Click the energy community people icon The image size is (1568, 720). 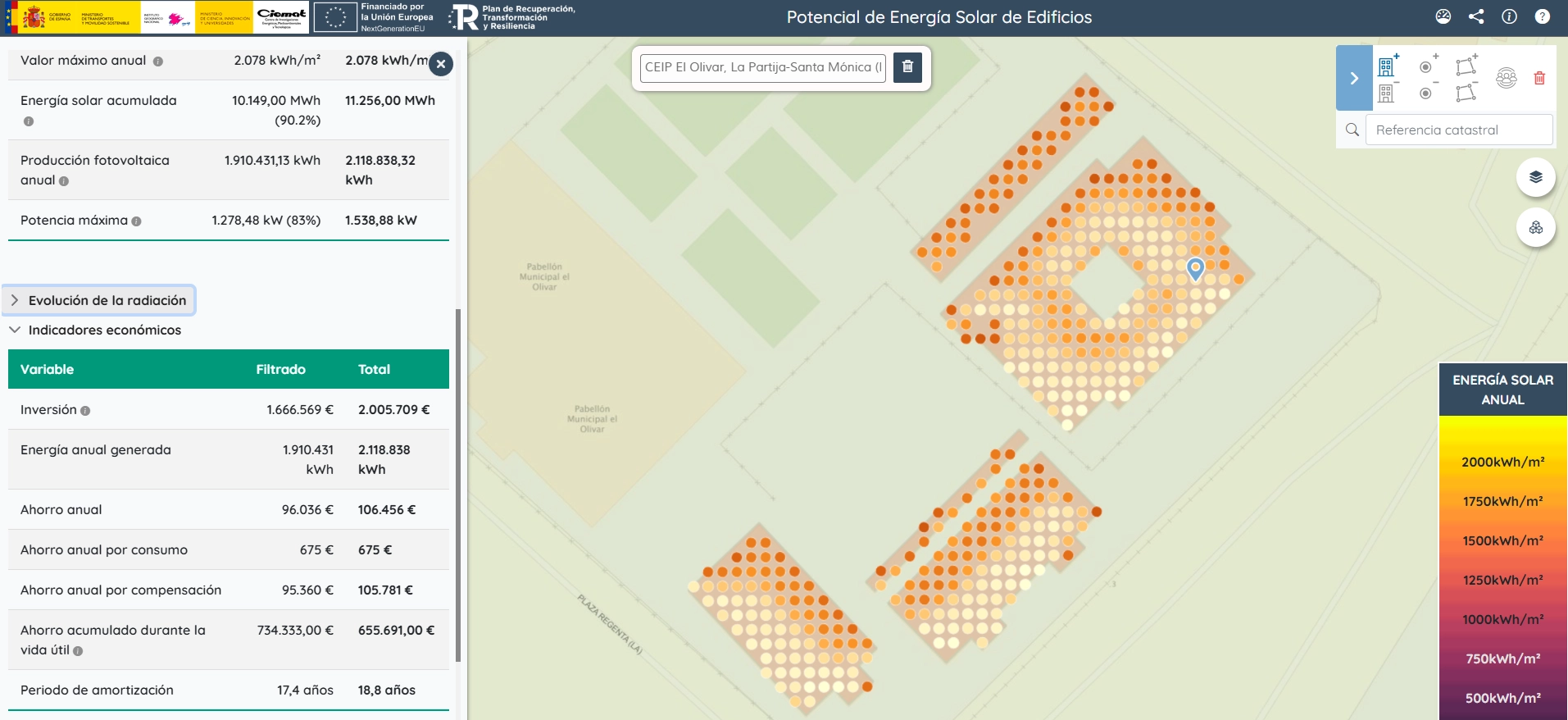coord(1507,79)
